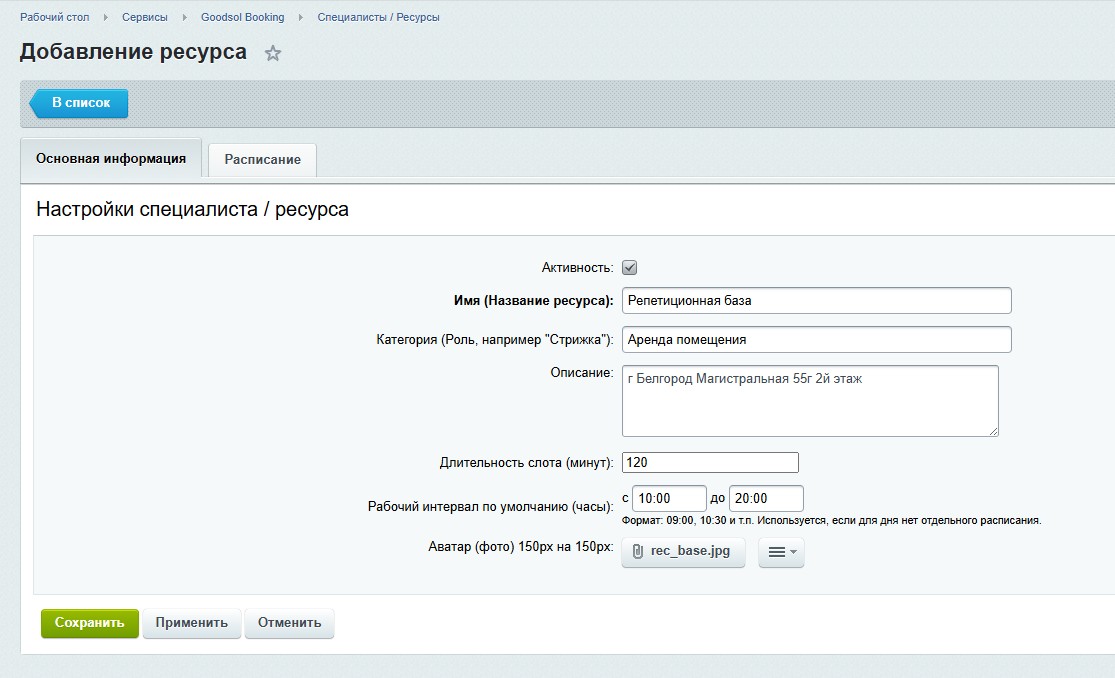The image size is (1115, 678).
Task: Click paperclip icon on rec_base.jpg file
Action: [638, 551]
